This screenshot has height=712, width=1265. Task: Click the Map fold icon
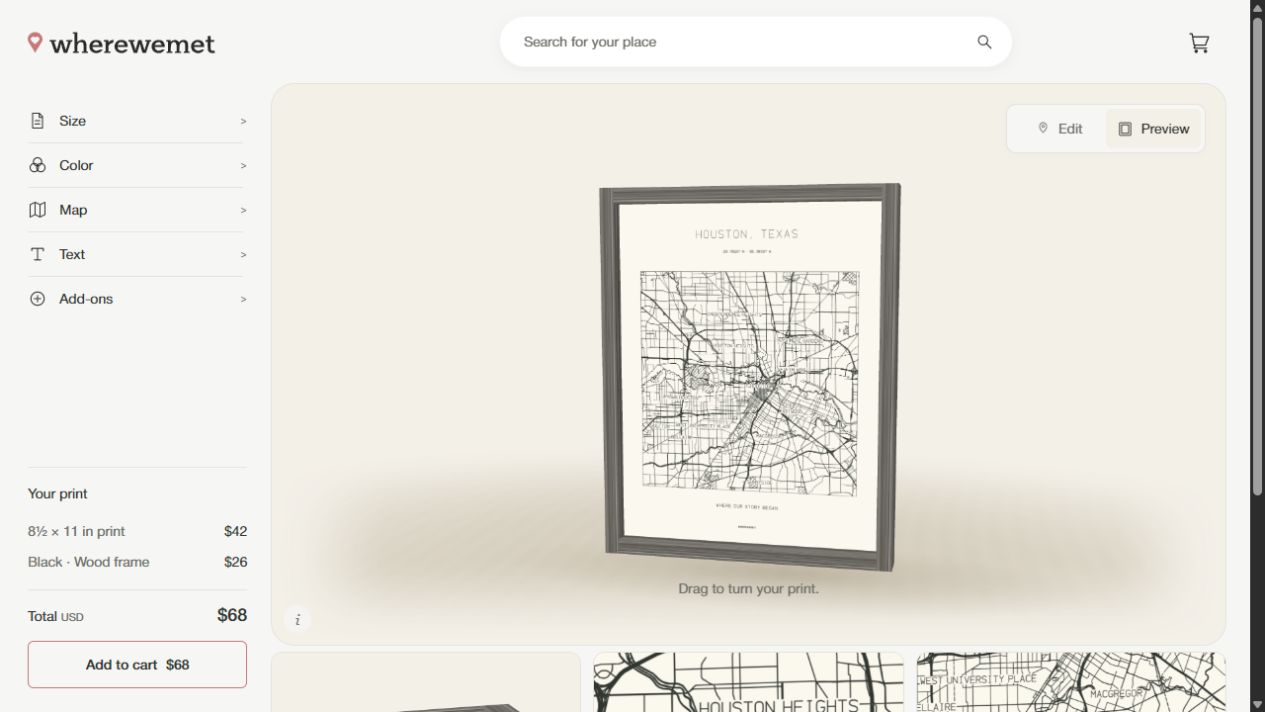37,210
